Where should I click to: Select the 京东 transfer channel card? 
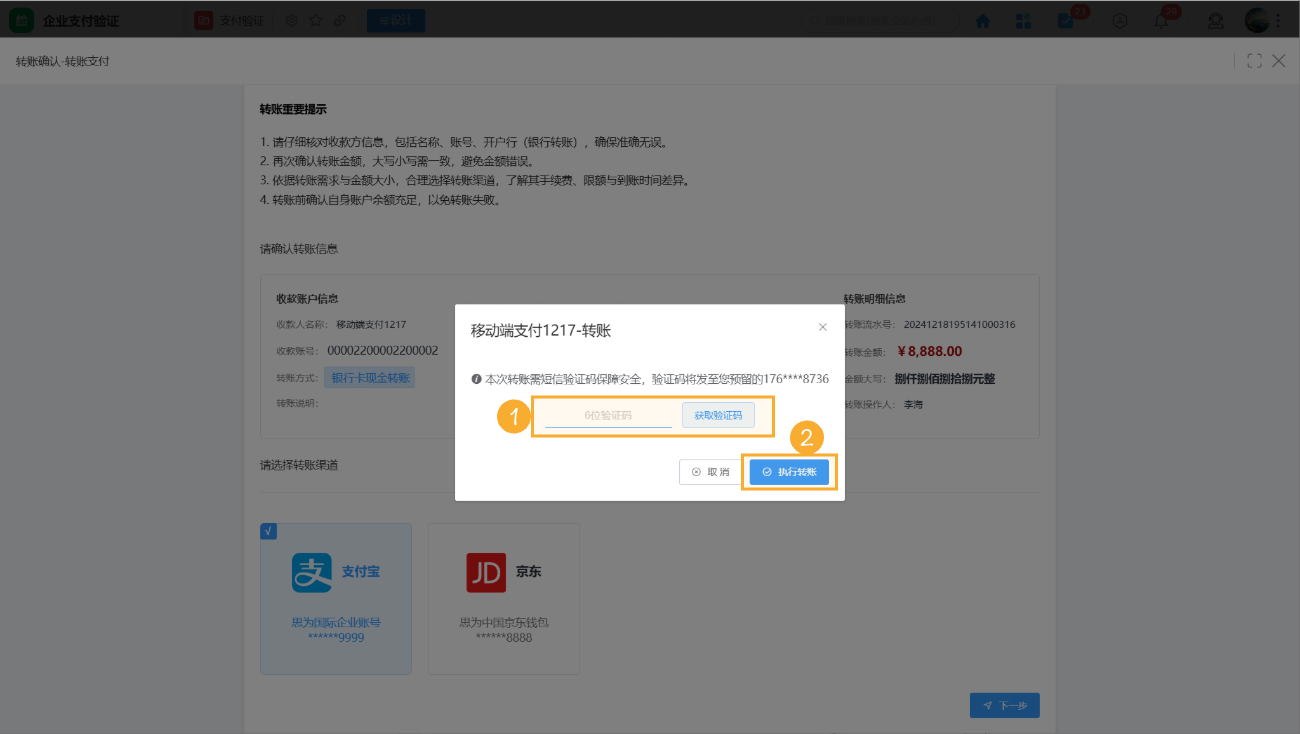click(x=503, y=598)
